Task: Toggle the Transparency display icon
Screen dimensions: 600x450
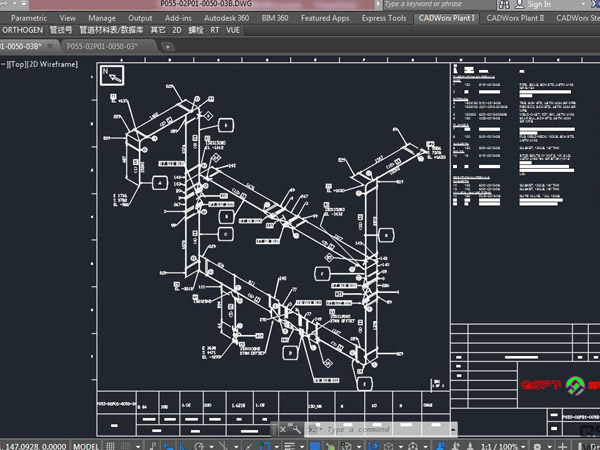Action: 315,446
